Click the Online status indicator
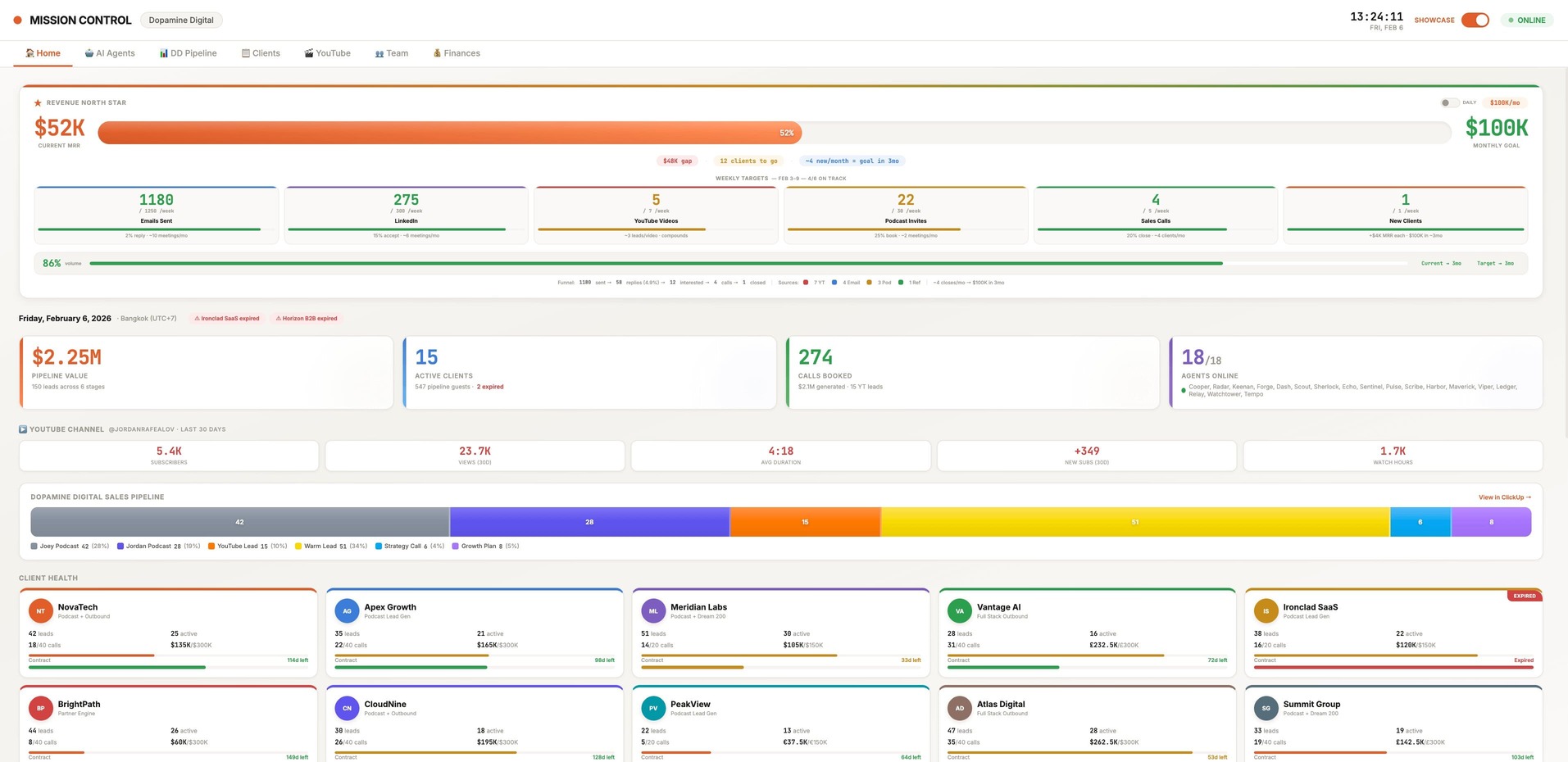1568x762 pixels. (x=1525, y=20)
